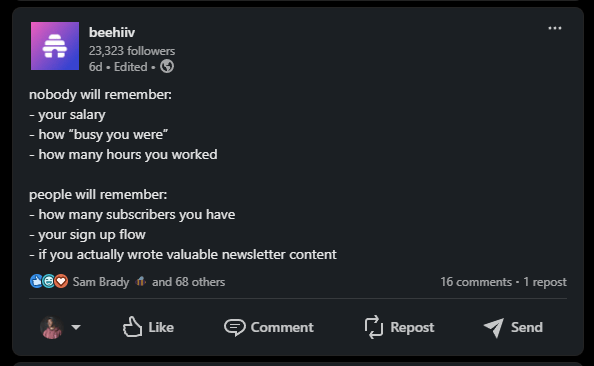Expand the react-as profile dropdown arrow

pyautogui.click(x=76, y=327)
